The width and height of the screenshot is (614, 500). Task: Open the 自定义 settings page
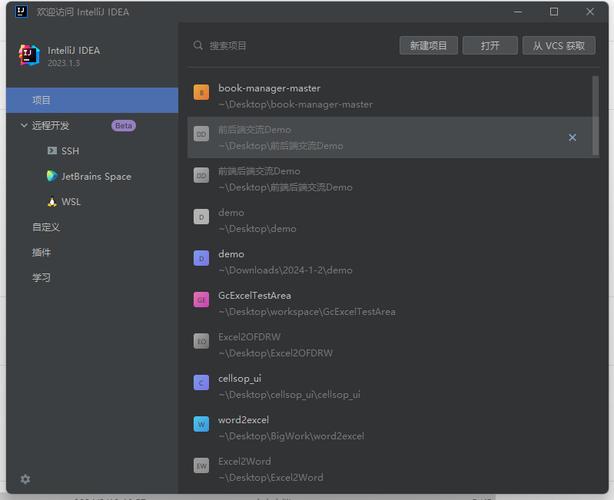[x=46, y=227]
